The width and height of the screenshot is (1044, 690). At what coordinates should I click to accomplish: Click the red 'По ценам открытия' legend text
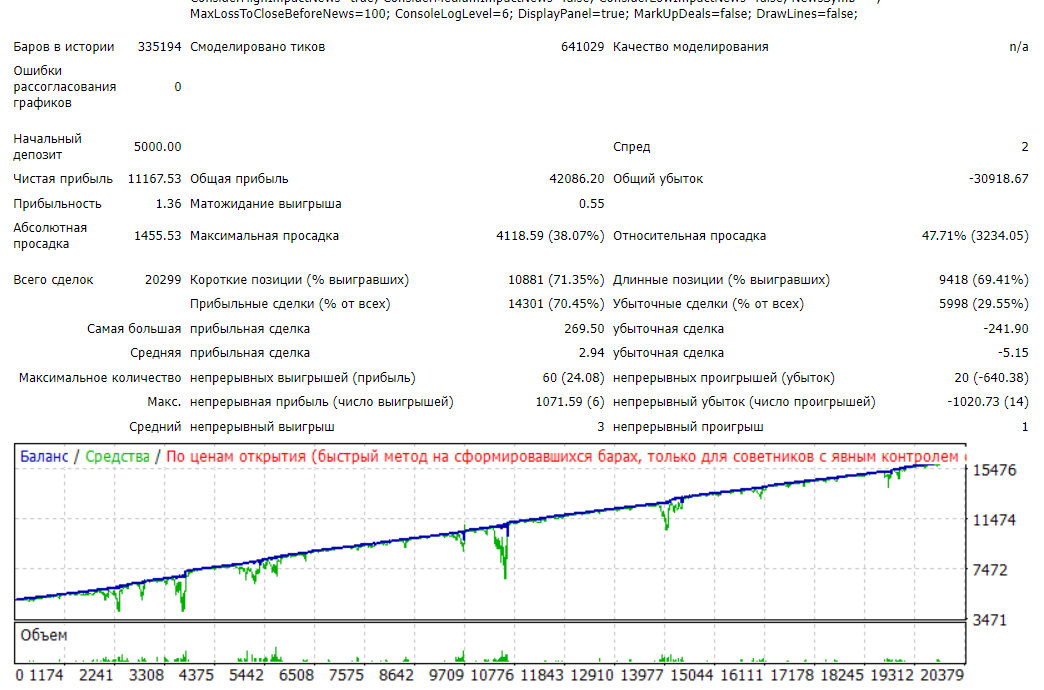[x=236, y=457]
